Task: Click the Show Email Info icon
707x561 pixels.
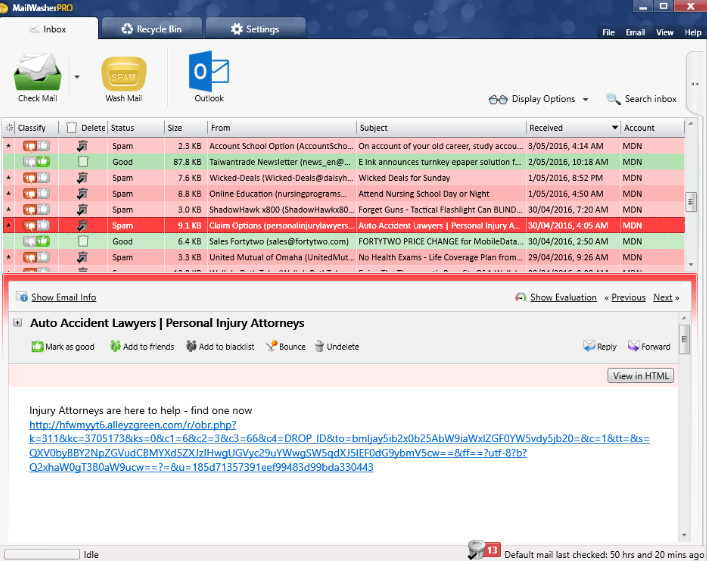Action: click(x=22, y=297)
